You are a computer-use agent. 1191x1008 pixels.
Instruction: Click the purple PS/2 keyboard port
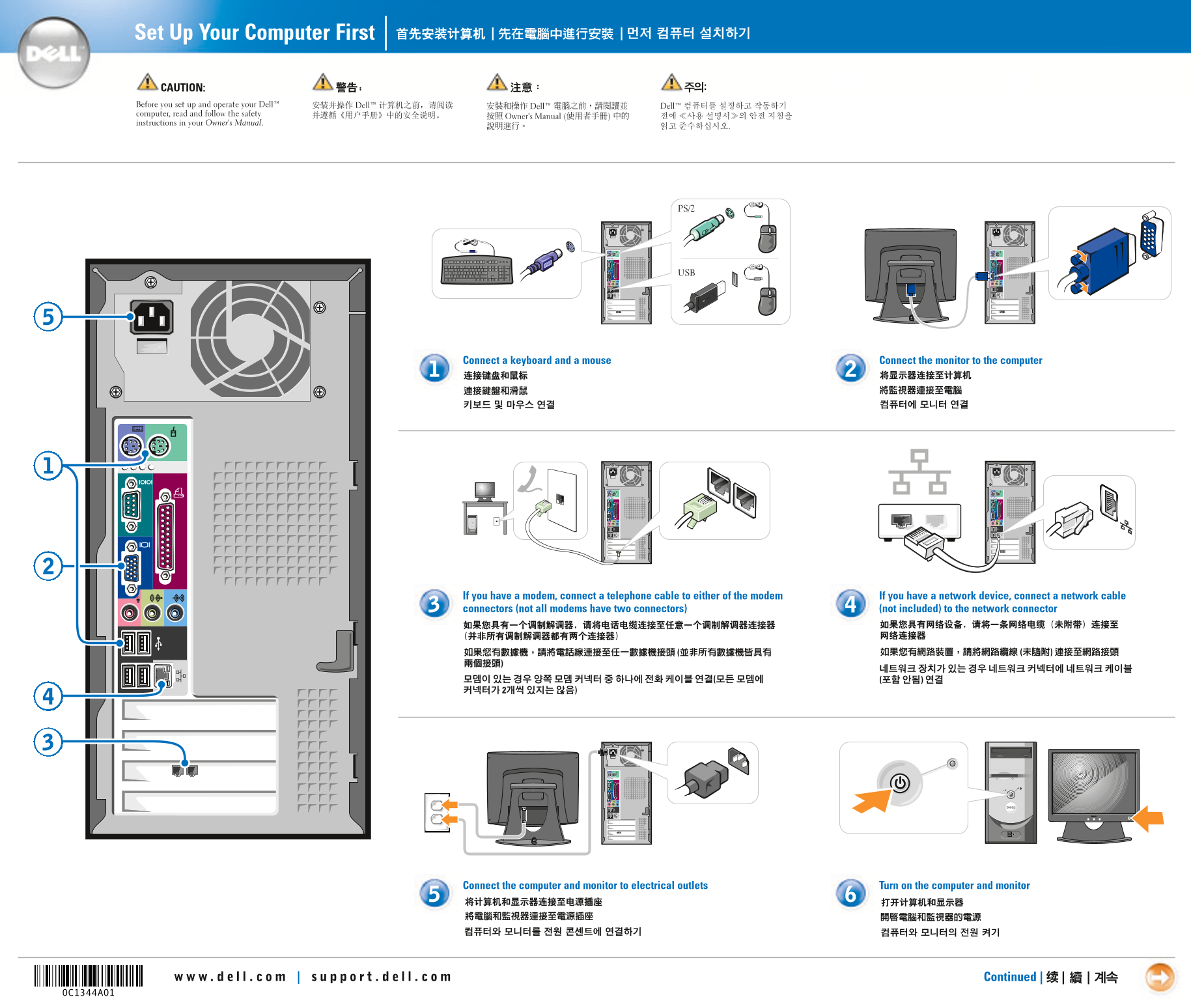click(x=131, y=447)
